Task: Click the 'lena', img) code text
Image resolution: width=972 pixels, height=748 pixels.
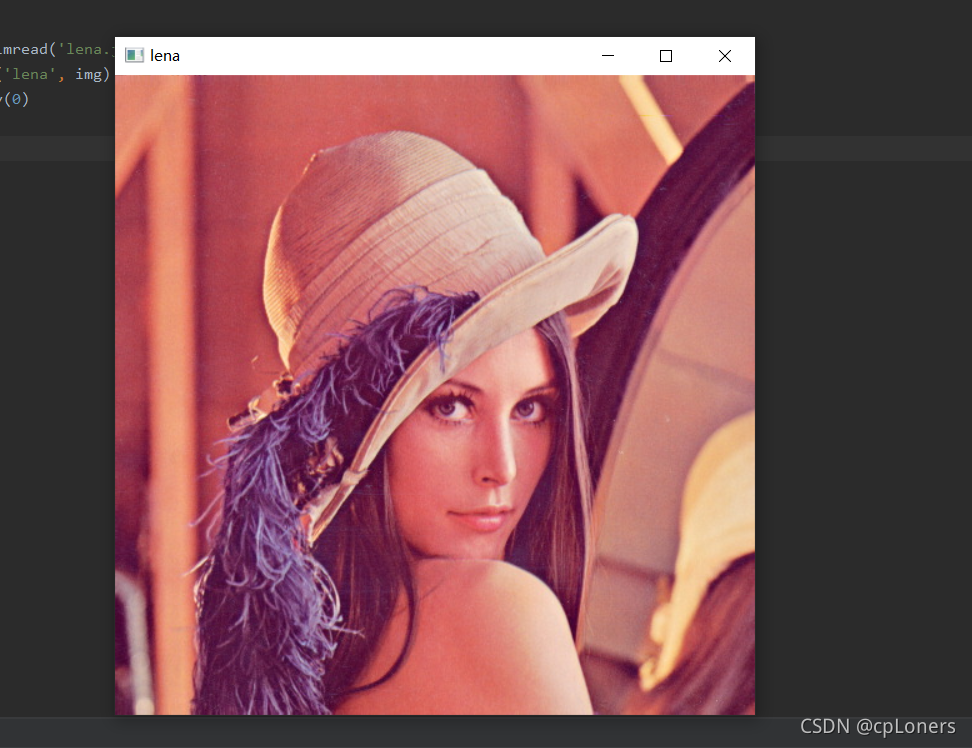Action: [x=55, y=74]
